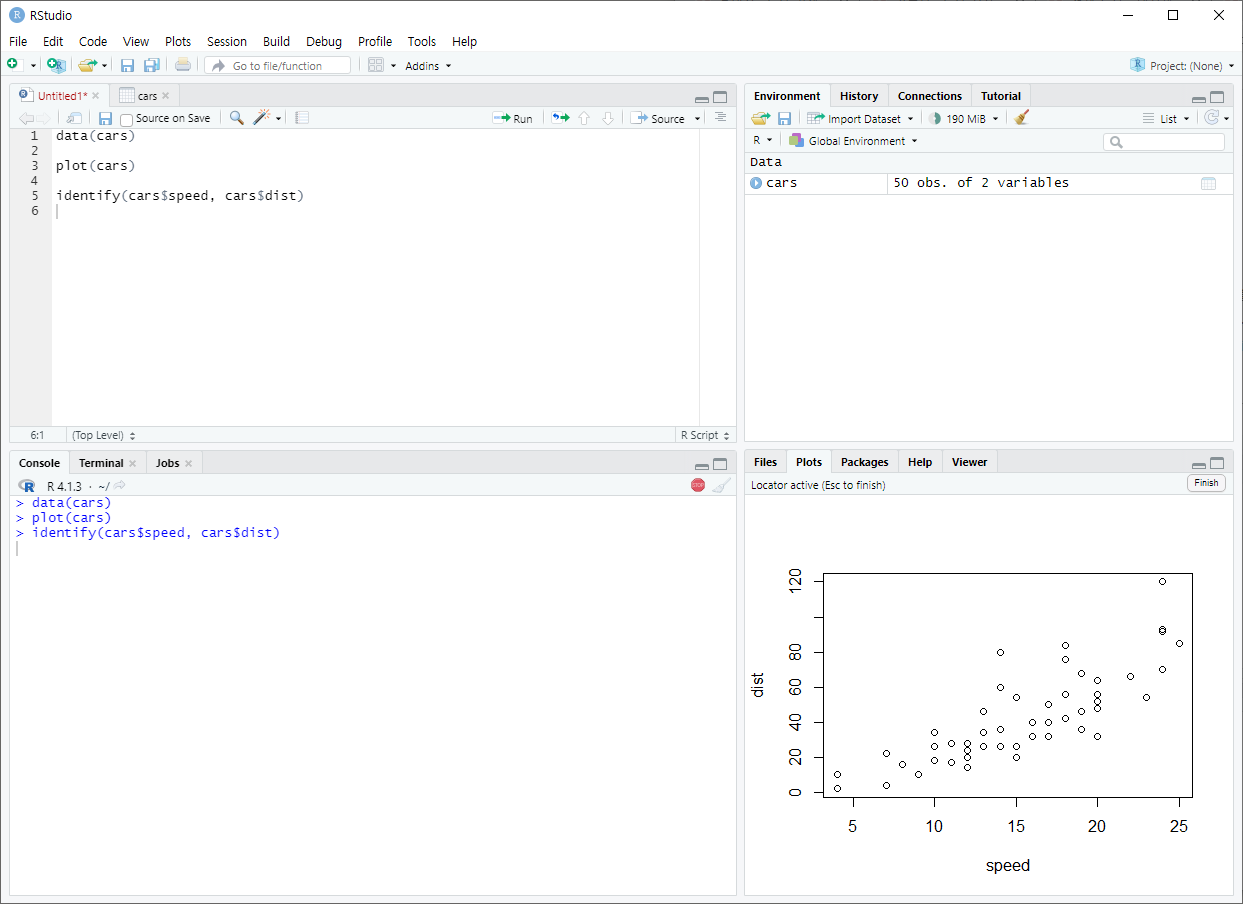Open the Code menu
1243x904 pixels.
(93, 41)
